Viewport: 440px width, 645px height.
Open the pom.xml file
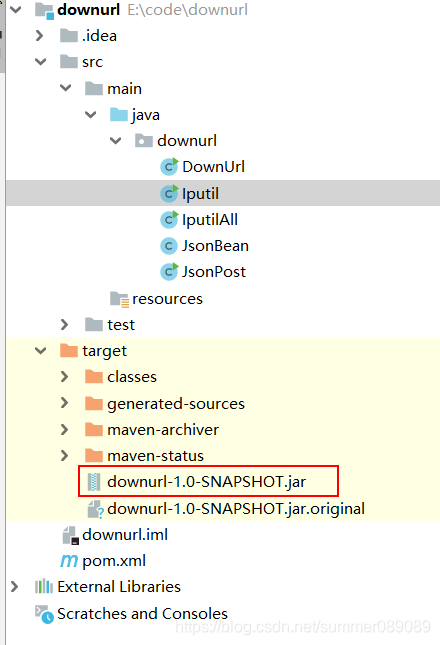tap(114, 561)
